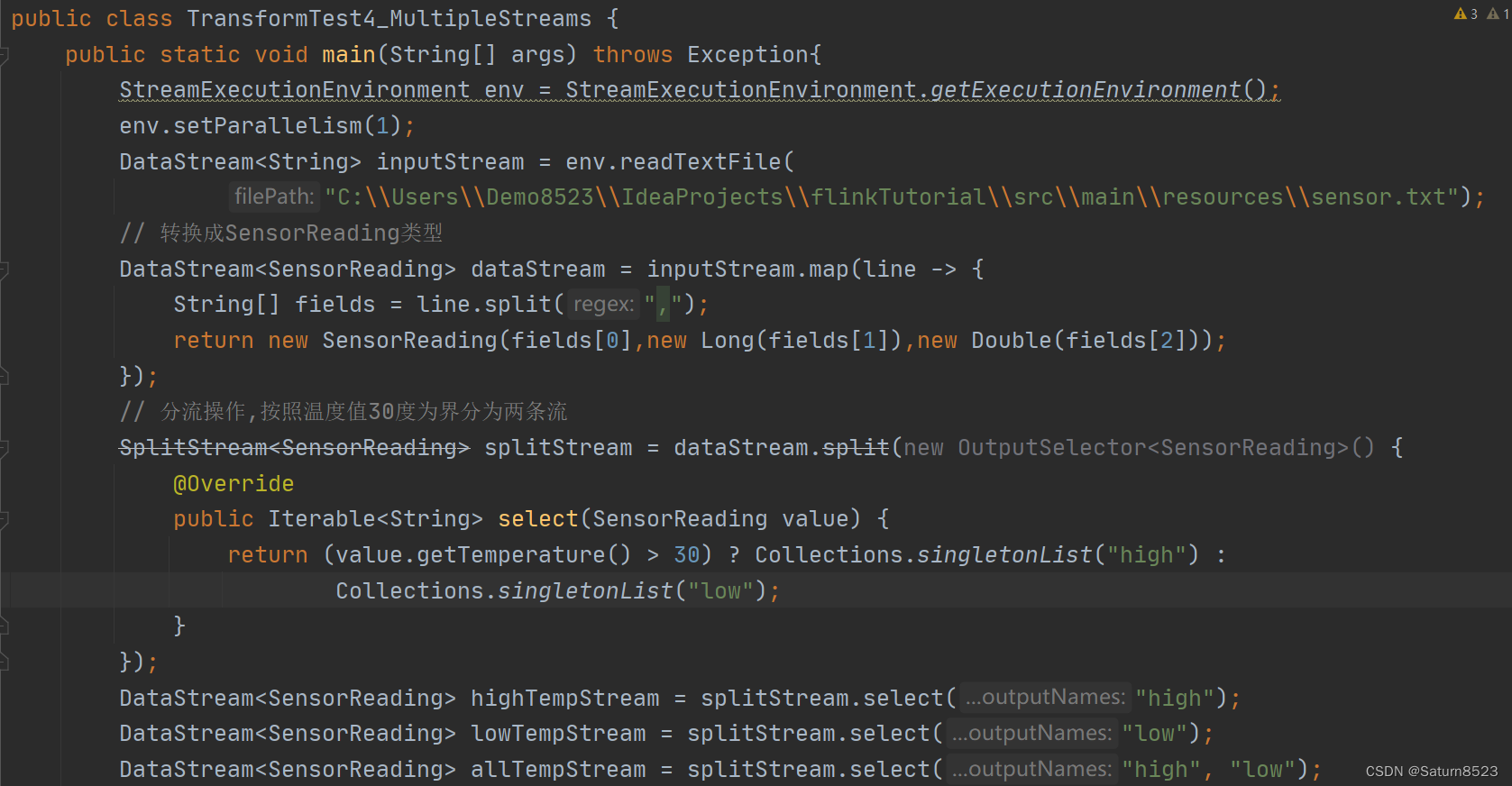The width and height of the screenshot is (1512, 786).
Task: Fold the OutputSelector anonymous class via gutter marker
Action: click(x=4, y=448)
